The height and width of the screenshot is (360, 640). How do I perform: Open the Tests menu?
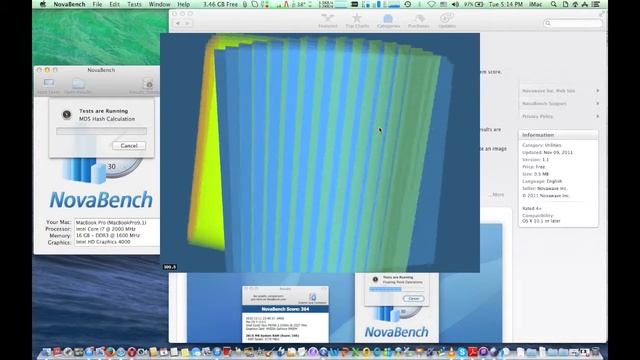click(134, 4)
